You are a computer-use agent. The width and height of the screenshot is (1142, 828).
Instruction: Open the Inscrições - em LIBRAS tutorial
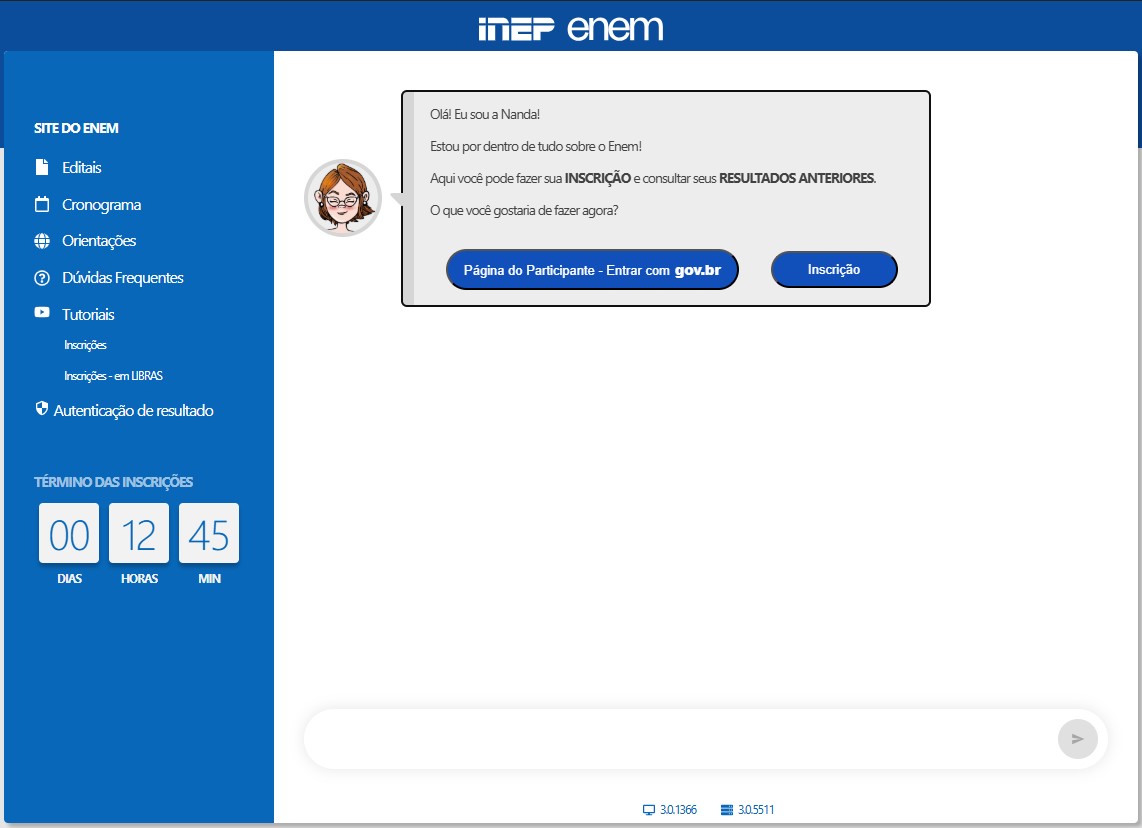pyautogui.click(x=113, y=376)
